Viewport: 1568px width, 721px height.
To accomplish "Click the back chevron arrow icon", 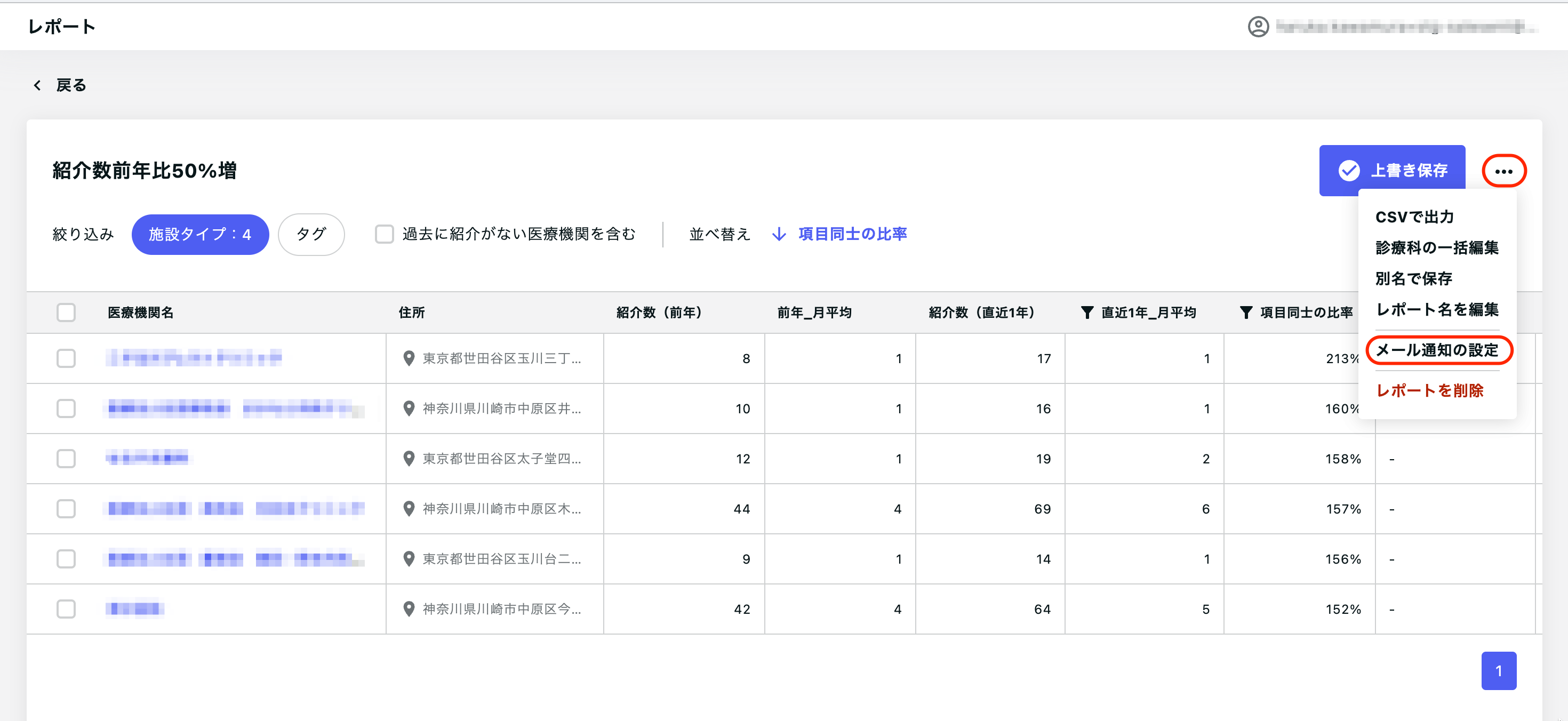I will click(37, 85).
